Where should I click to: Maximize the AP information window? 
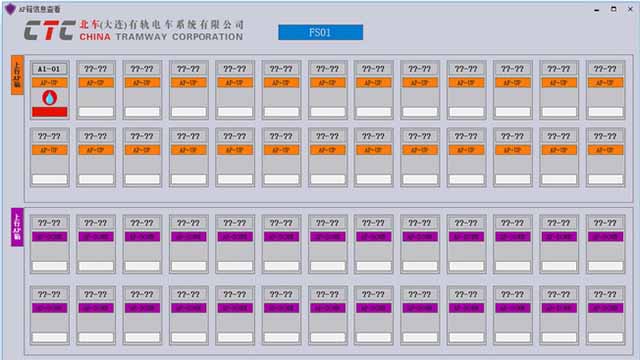pos(613,9)
